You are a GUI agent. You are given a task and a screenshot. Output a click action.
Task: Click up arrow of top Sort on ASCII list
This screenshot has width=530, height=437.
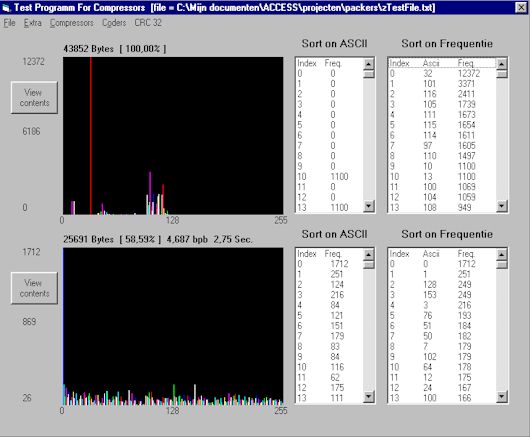click(368, 64)
